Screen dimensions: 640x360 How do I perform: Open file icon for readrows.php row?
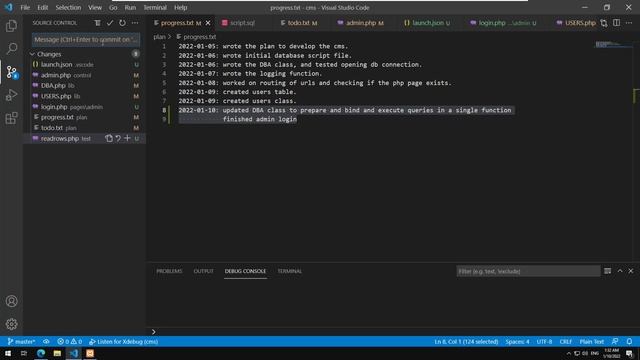point(109,138)
